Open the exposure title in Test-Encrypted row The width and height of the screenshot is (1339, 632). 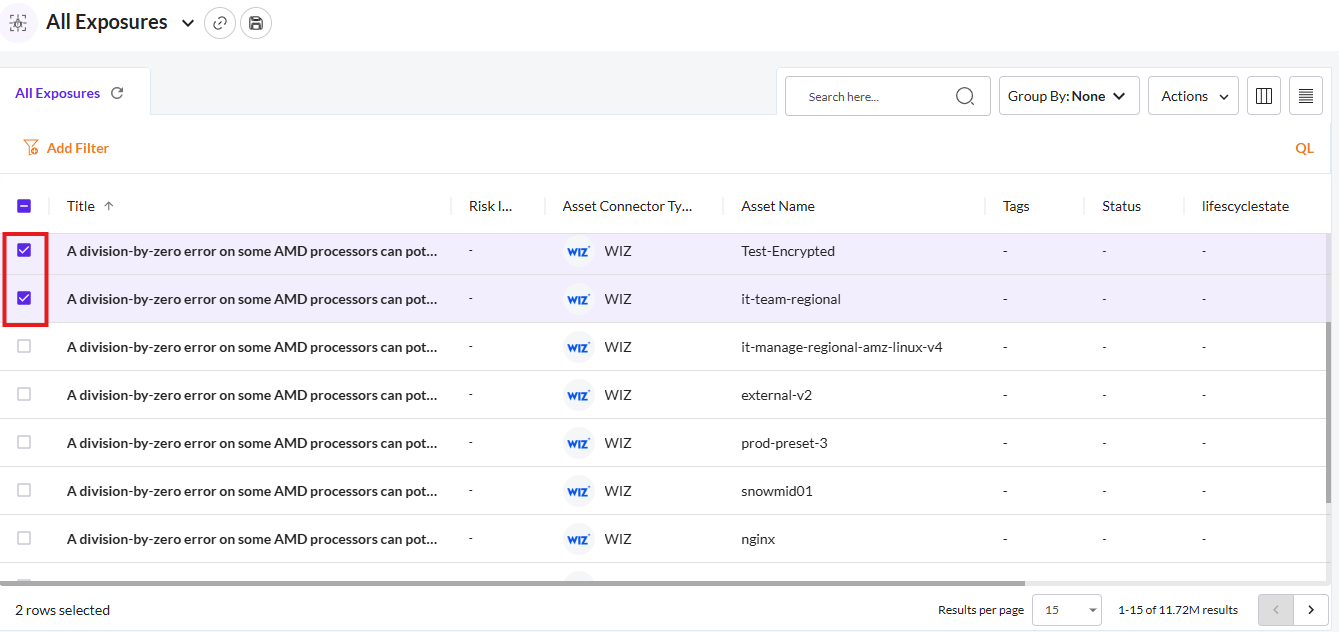click(252, 251)
